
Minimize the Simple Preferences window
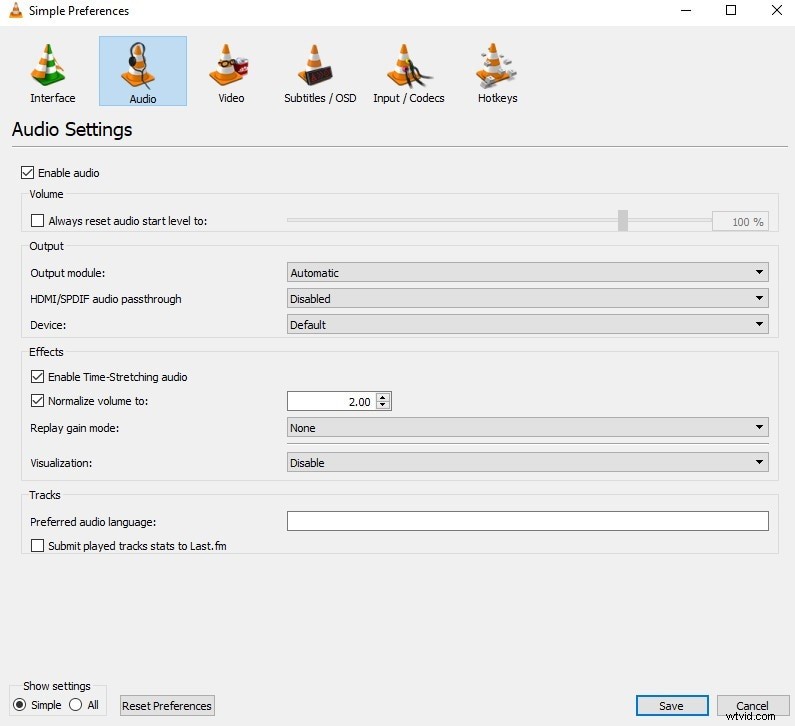coord(685,10)
